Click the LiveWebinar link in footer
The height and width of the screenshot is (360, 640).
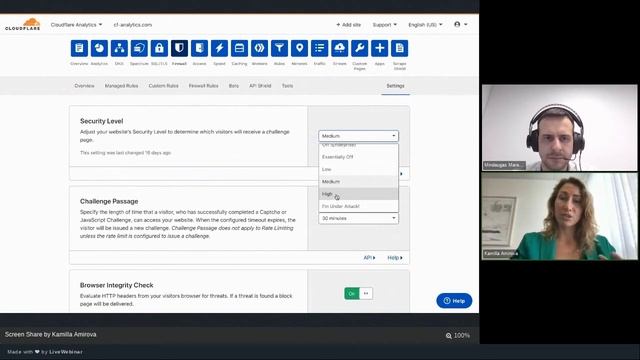pyautogui.click(x=66, y=352)
